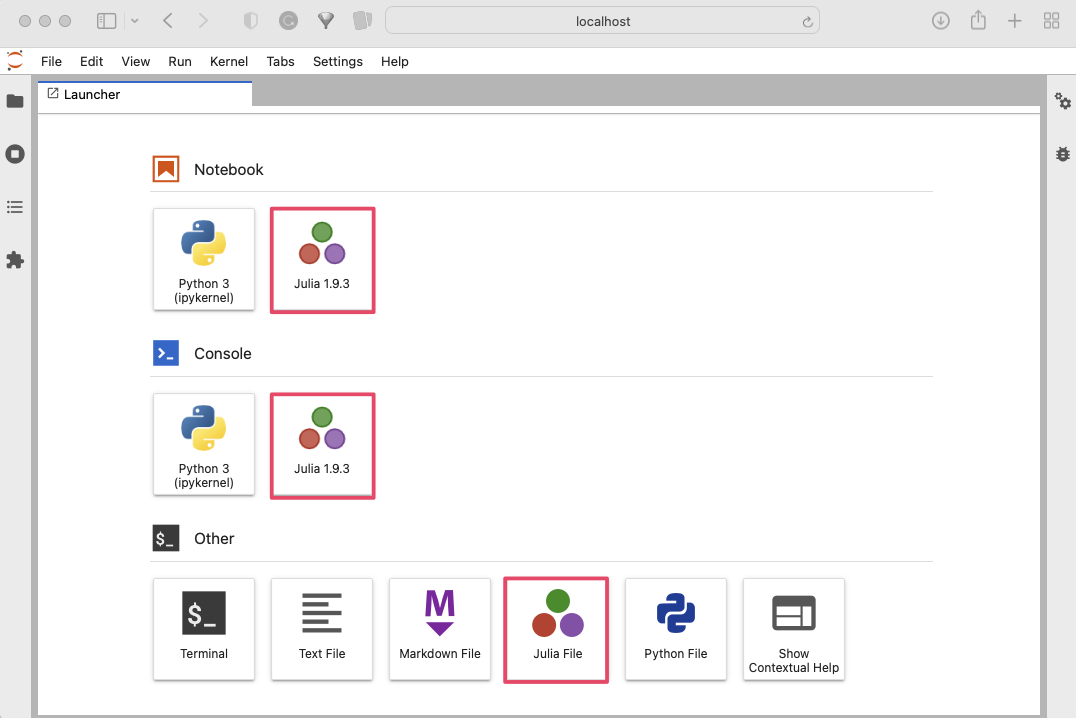Open the File menu

coord(51,61)
